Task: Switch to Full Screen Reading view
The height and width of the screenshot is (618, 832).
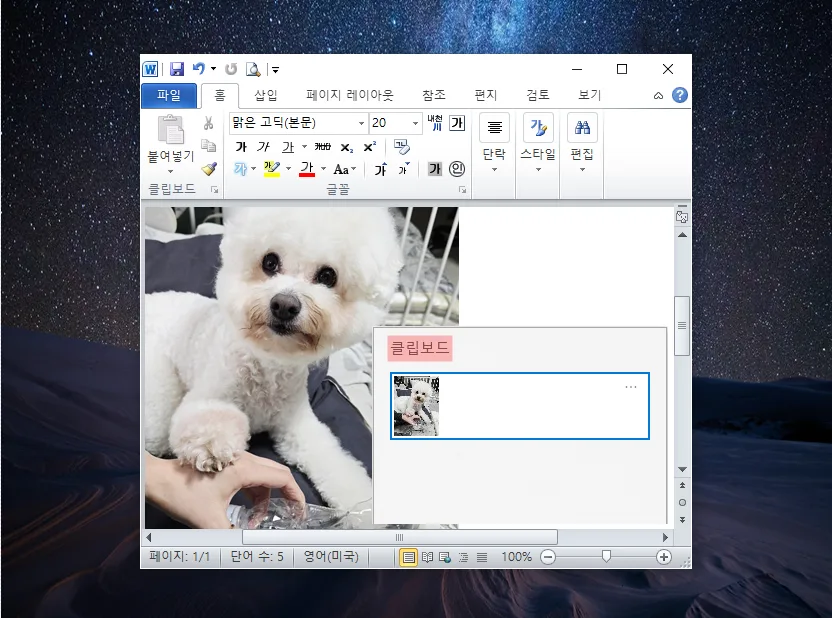Action: coord(427,557)
